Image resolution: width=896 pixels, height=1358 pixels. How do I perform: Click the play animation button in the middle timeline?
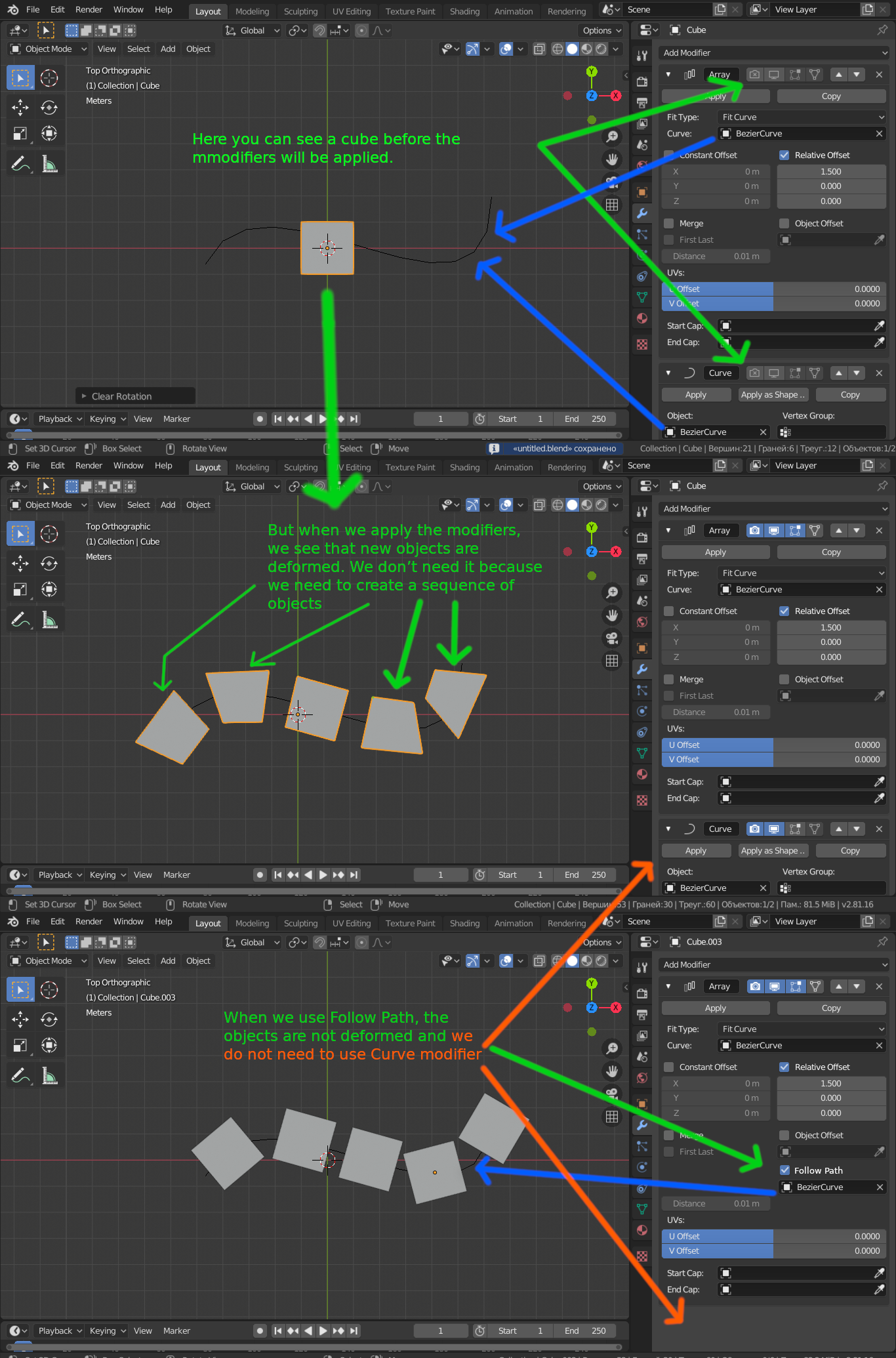323,874
